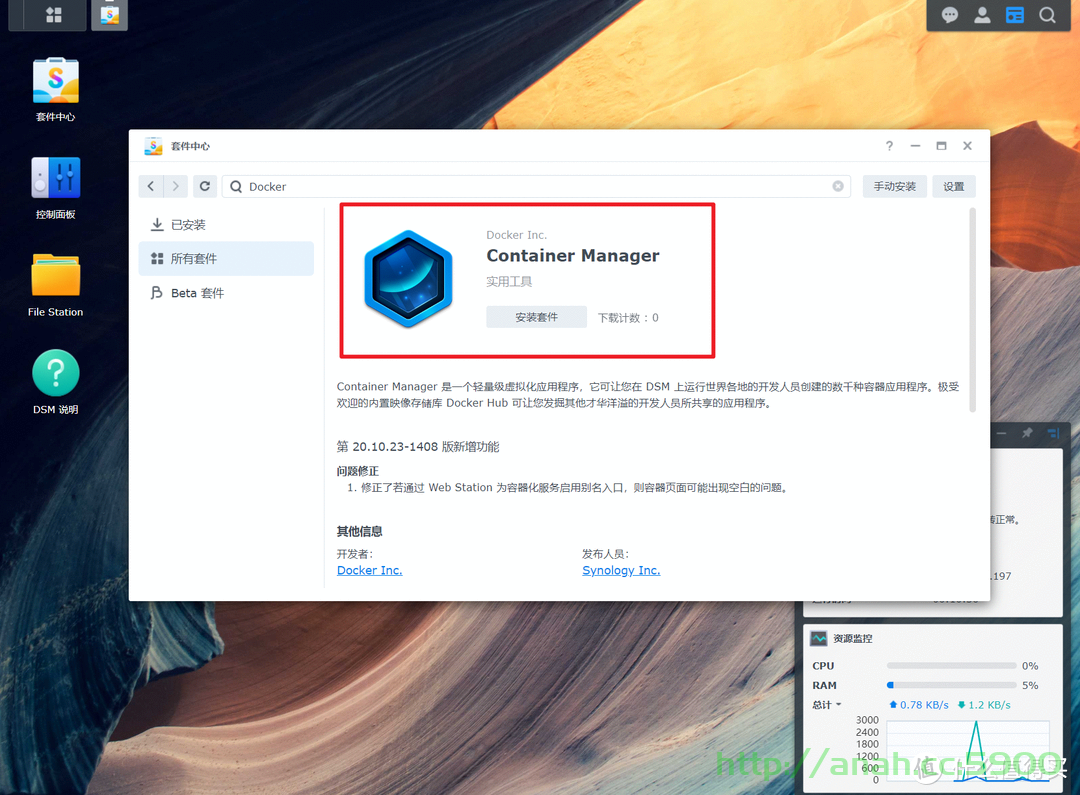Expand the 总计 dropdown in resource monitor
This screenshot has height=795, width=1080.
[x=827, y=705]
